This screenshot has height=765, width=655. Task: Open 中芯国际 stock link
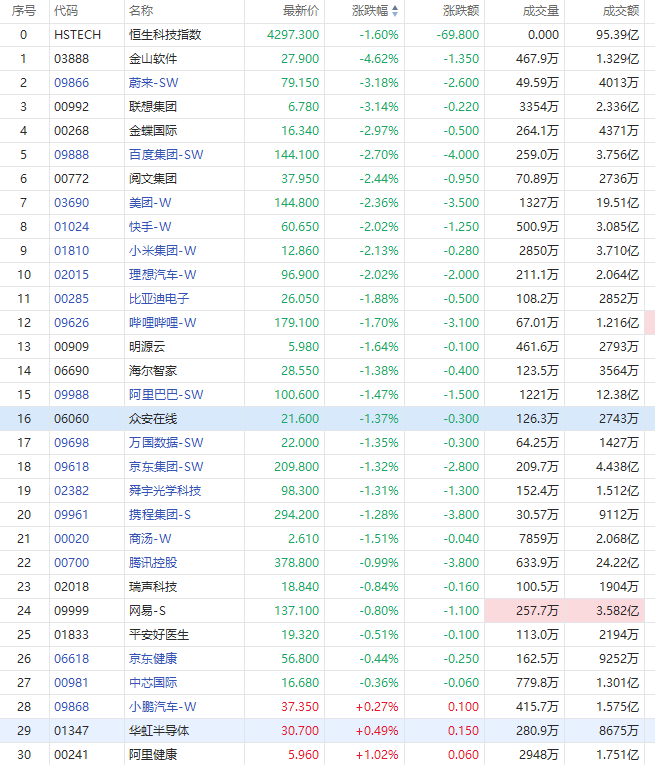pos(153,683)
